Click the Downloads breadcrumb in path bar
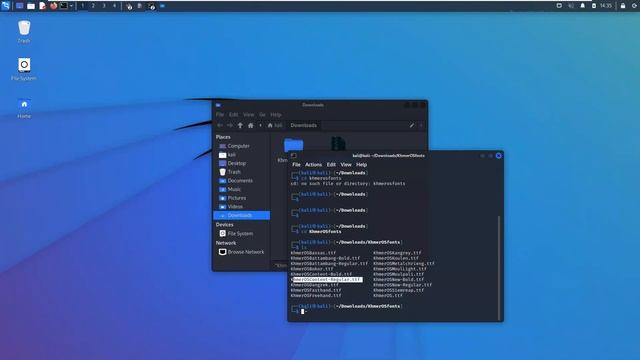This screenshot has height=360, width=640. tap(304, 125)
